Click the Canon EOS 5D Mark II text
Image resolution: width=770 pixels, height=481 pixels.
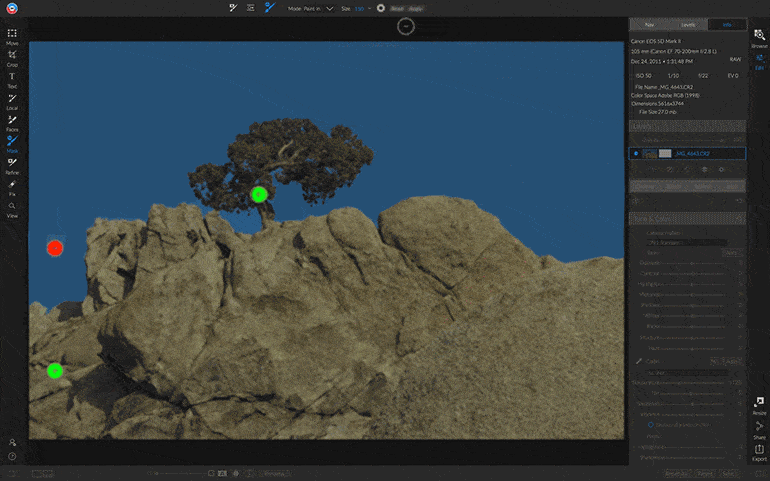[x=656, y=41]
